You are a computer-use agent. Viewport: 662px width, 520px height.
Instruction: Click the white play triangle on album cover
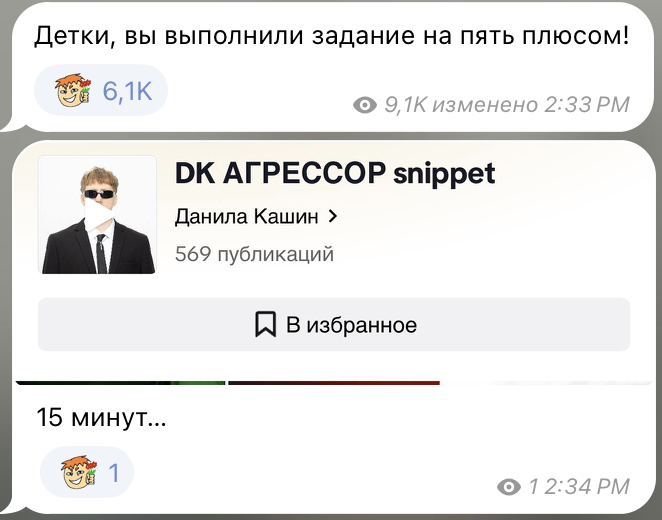click(99, 215)
